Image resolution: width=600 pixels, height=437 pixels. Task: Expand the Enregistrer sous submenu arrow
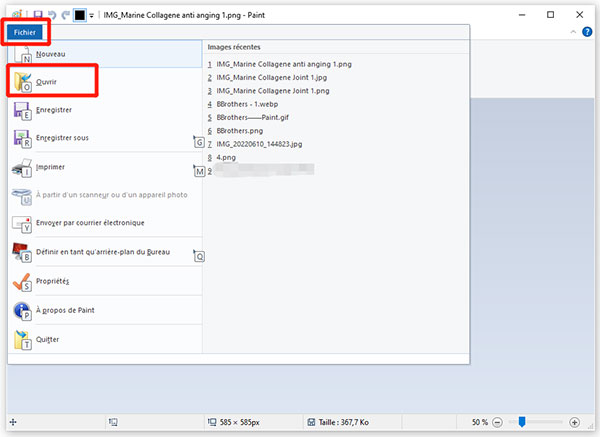tap(198, 138)
